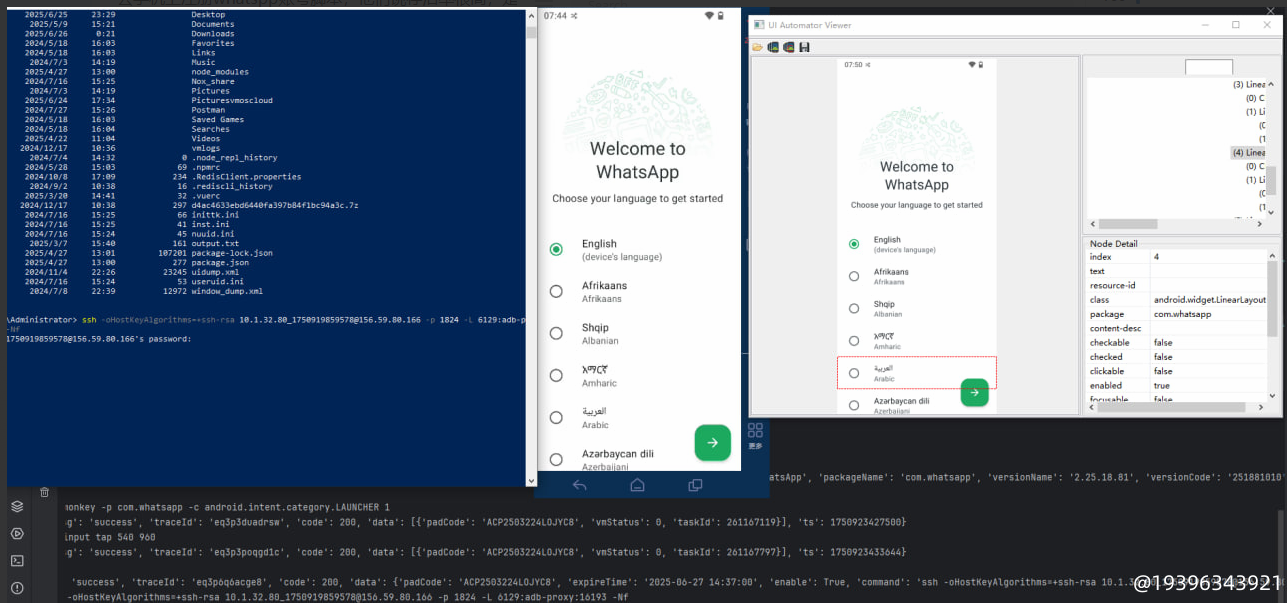Click 'output.txt' in the terminal listing
Image resolution: width=1287 pixels, height=603 pixels.
tap(215, 243)
